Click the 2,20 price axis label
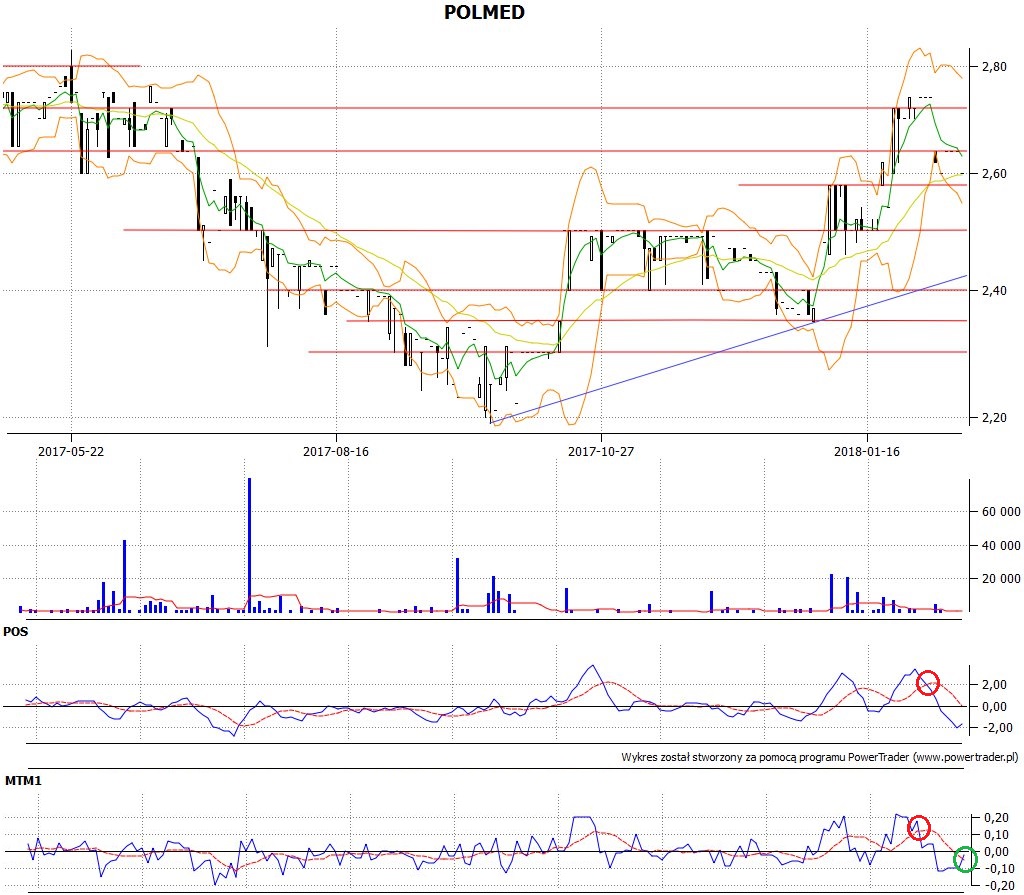Screen dimensions: 1024x895 click(993, 417)
